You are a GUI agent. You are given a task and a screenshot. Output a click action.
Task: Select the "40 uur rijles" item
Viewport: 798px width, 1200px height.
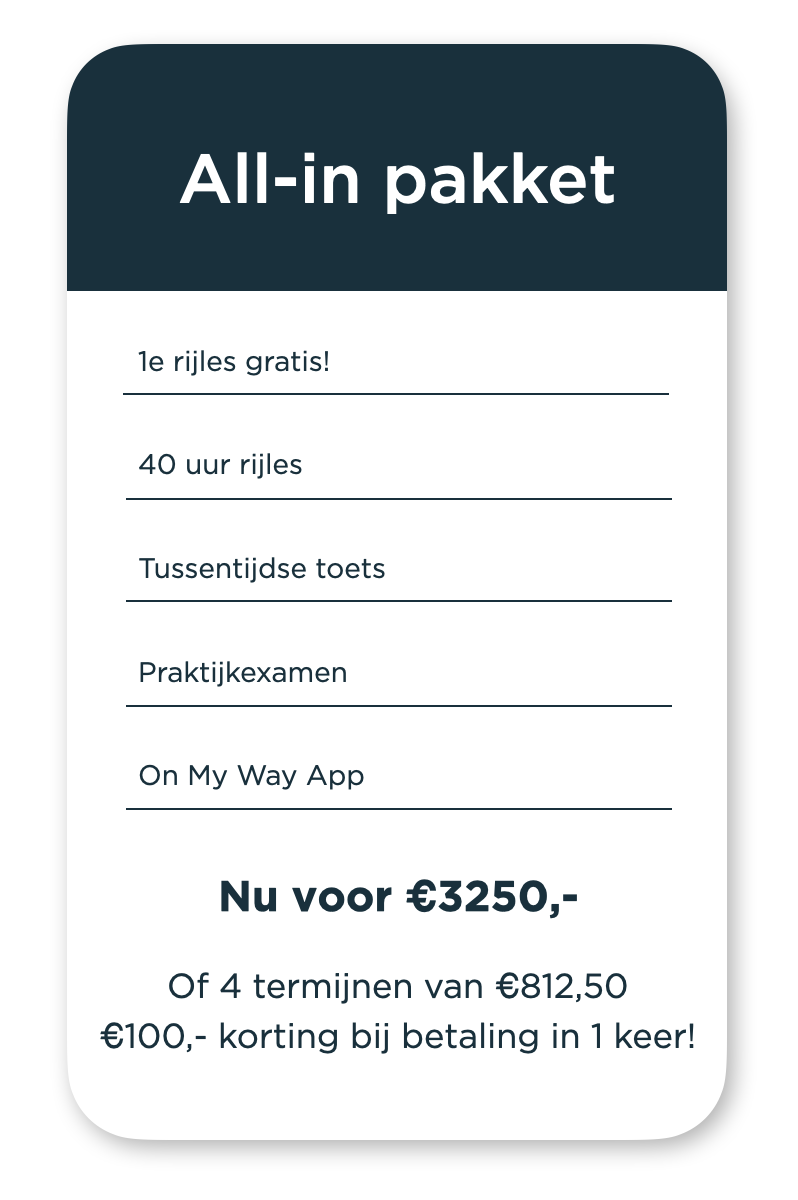point(220,465)
